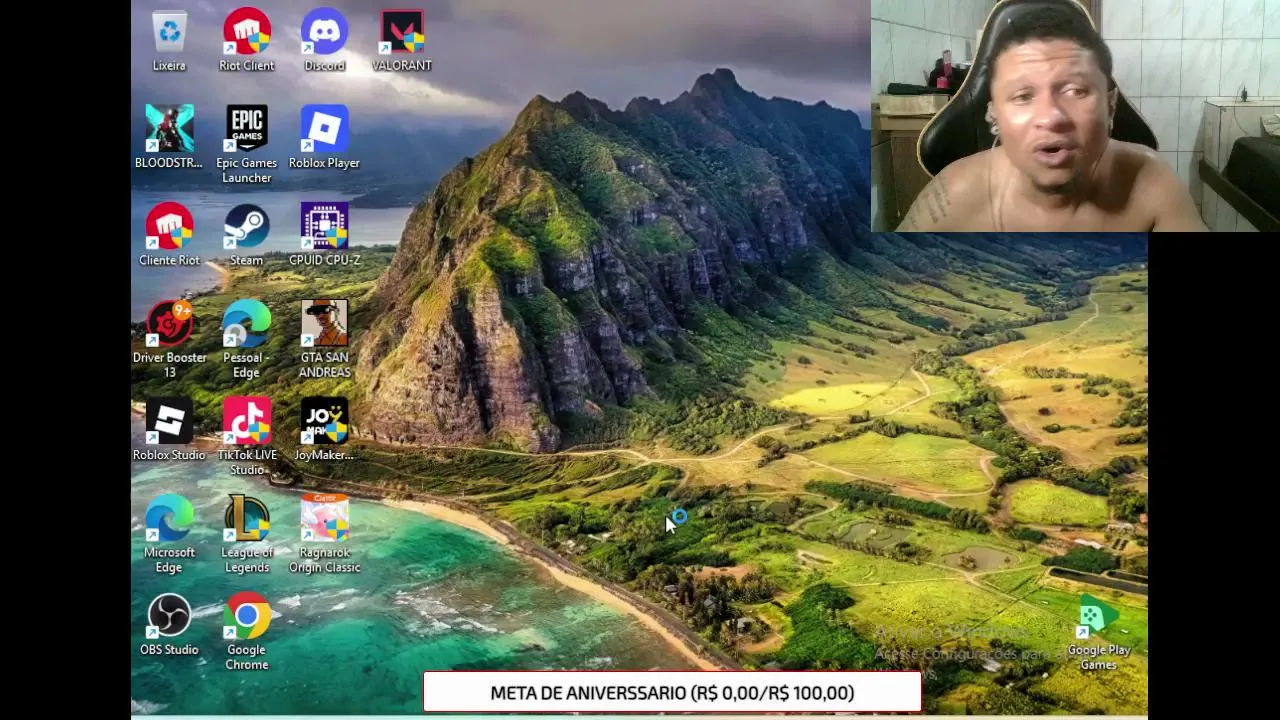Viewport: 1280px width, 720px height.
Task: Select the VALORANT desktop icon
Action: point(402,40)
